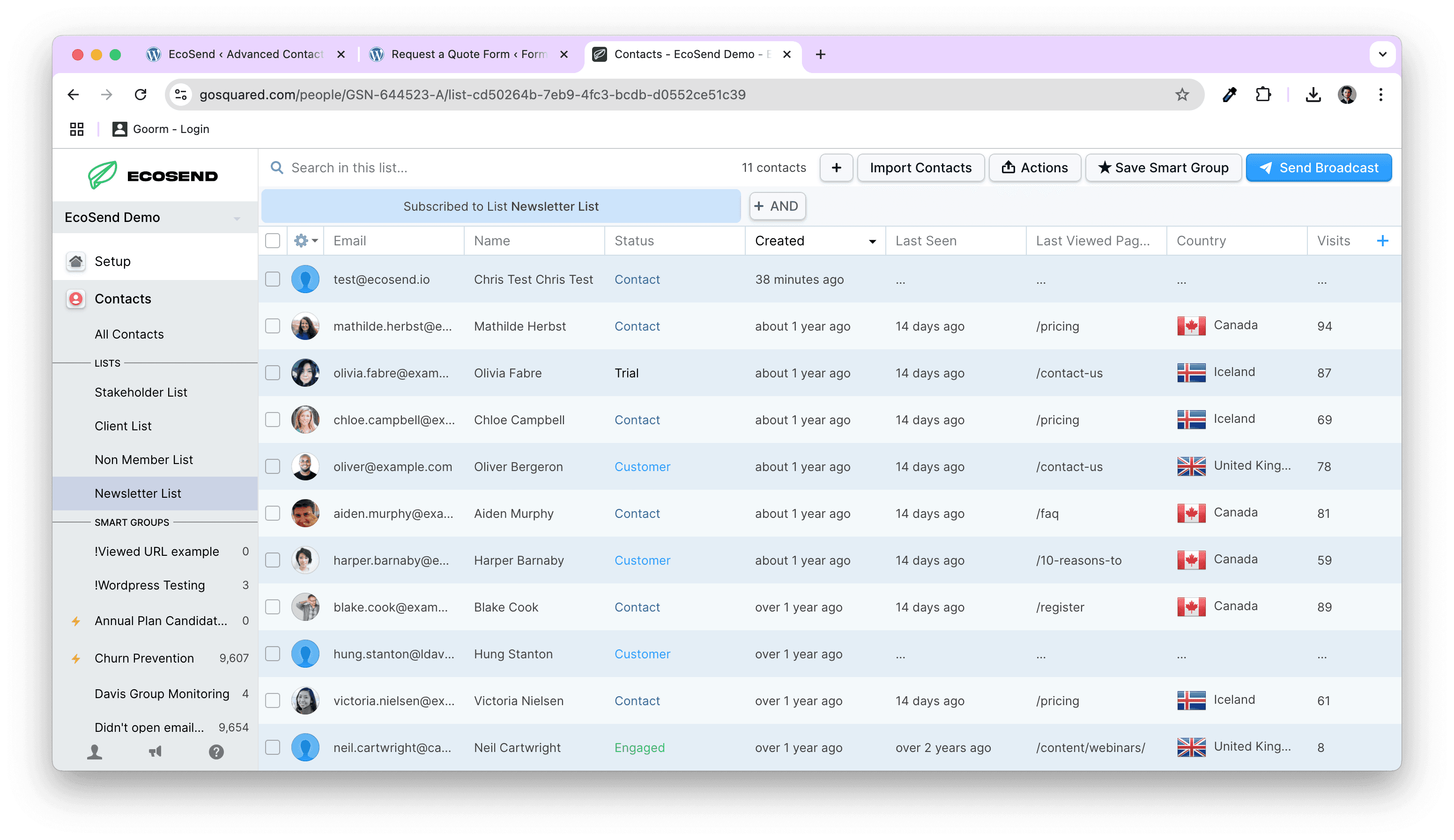The height and width of the screenshot is (840, 1454).
Task: Open the Chrome profile avatar
Action: (1347, 95)
